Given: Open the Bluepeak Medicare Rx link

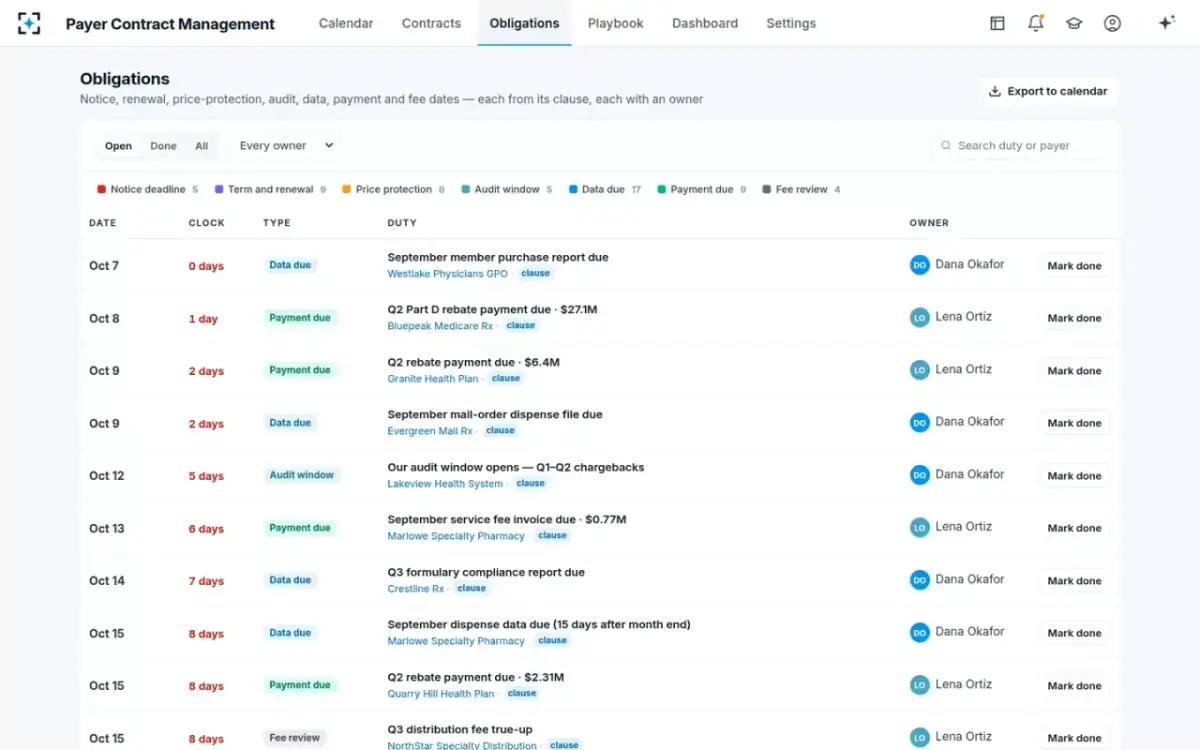Looking at the screenshot, I should (440, 326).
